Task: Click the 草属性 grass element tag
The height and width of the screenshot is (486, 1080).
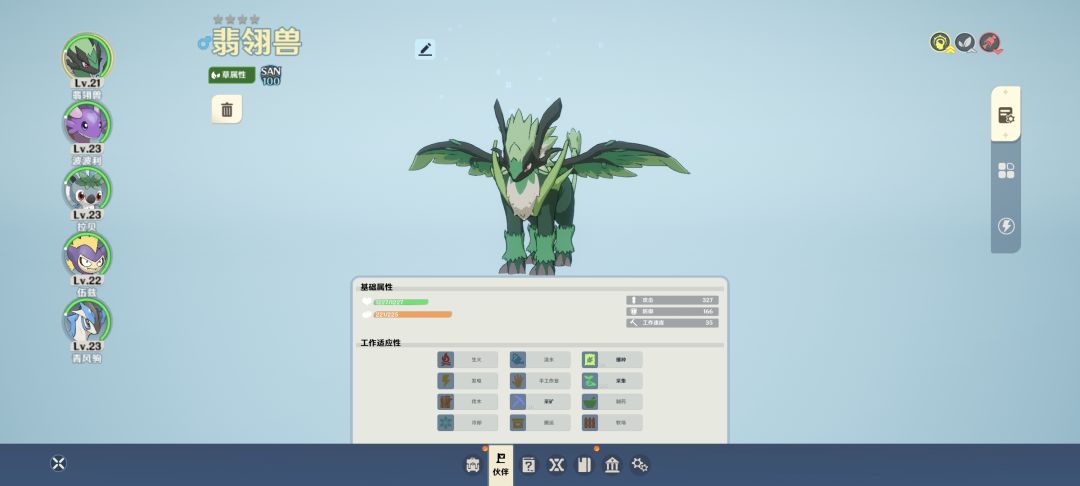Action: click(232, 74)
